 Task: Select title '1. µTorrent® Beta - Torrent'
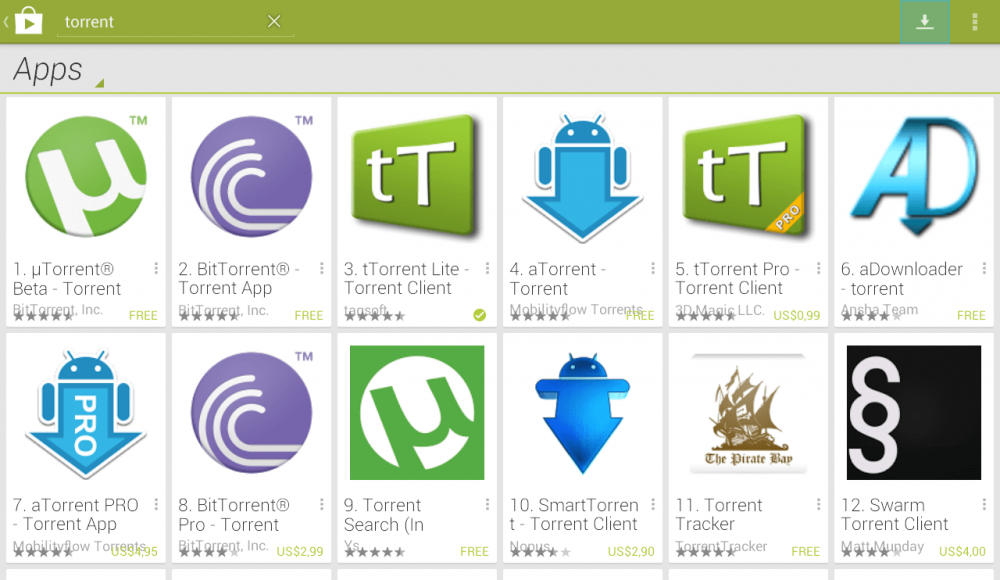click(67, 279)
